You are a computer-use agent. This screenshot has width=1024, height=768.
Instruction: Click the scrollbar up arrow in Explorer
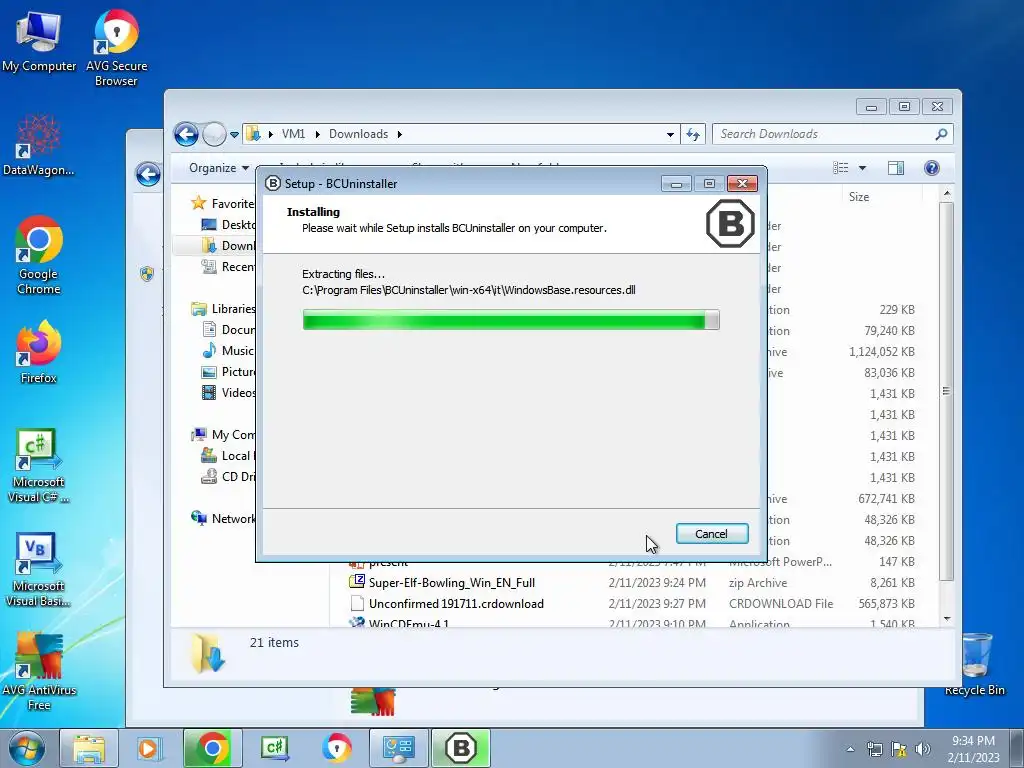(x=947, y=194)
